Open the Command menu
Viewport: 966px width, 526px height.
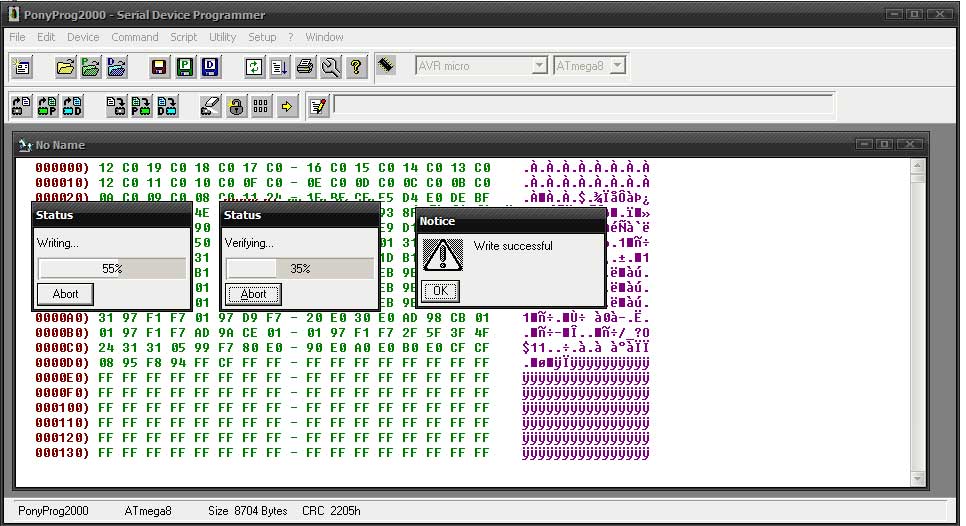pos(135,37)
